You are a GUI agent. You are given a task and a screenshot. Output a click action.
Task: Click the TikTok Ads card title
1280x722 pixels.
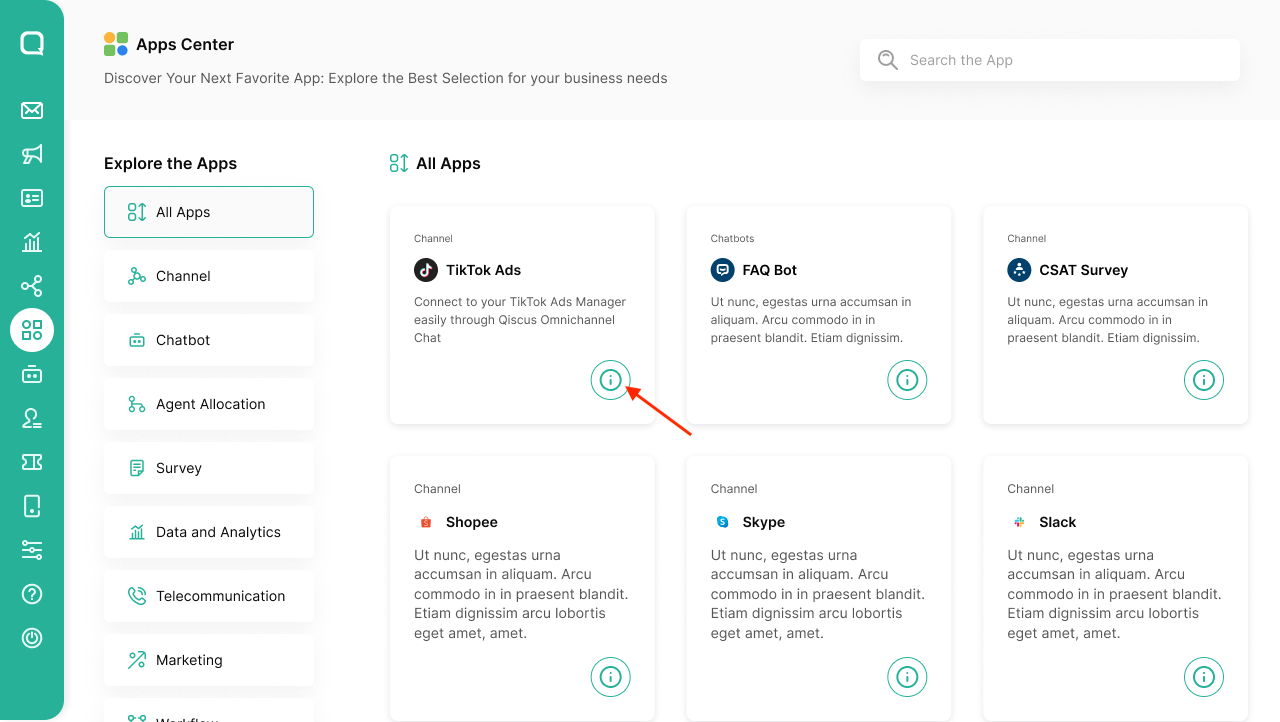[483, 270]
